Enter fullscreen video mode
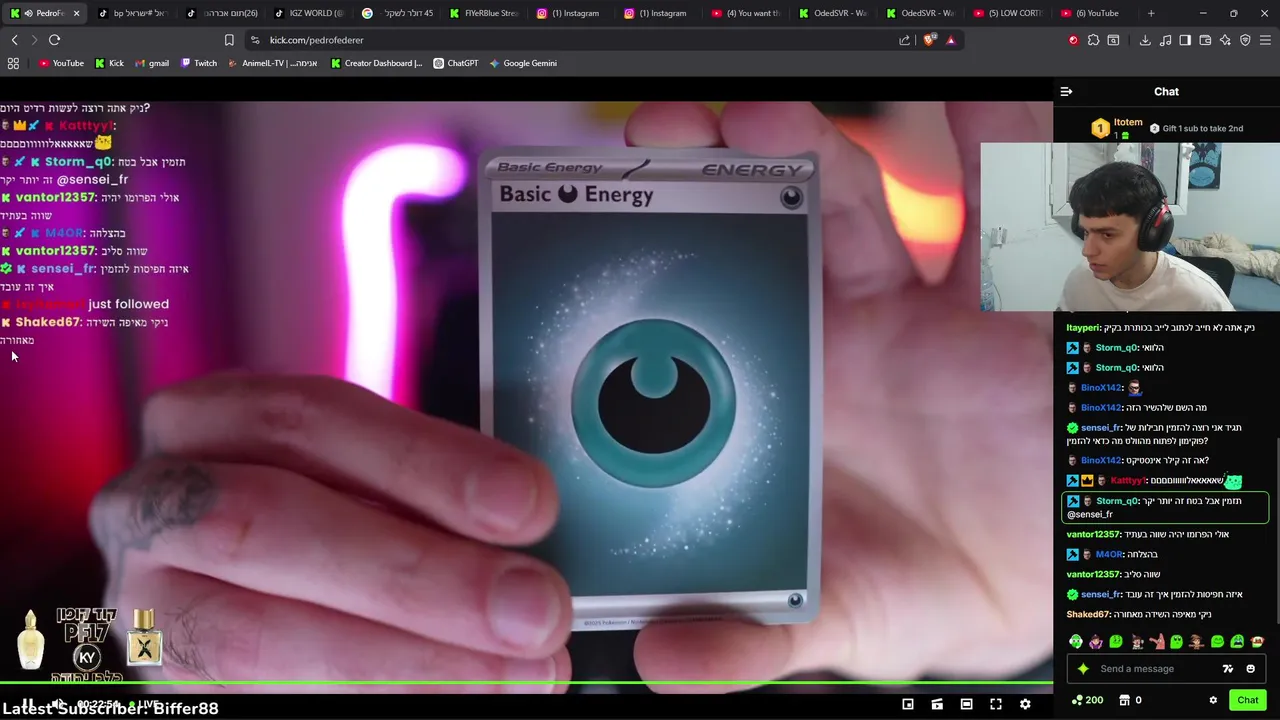This screenshot has width=1280, height=720. pos(996,704)
